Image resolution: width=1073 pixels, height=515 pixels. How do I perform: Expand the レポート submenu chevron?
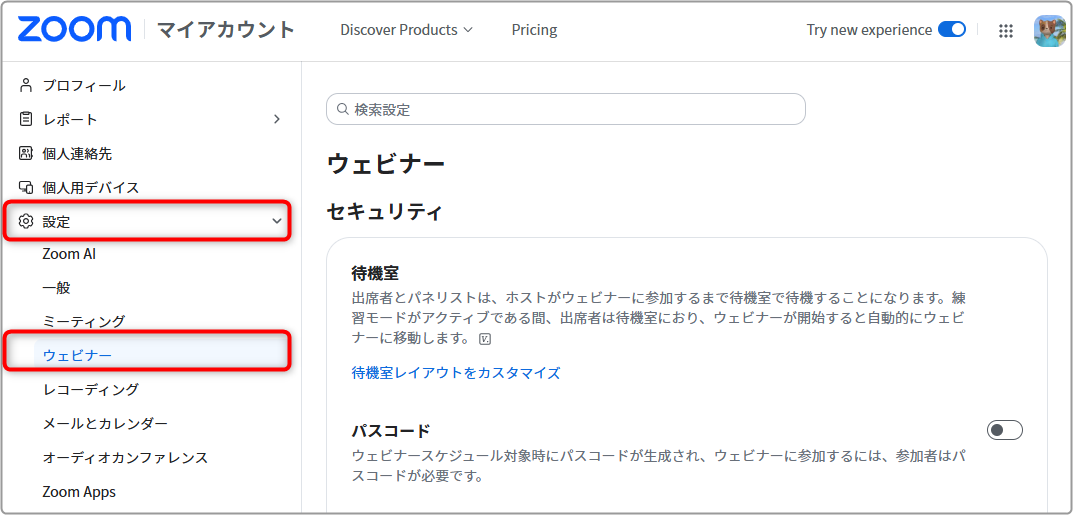276,120
